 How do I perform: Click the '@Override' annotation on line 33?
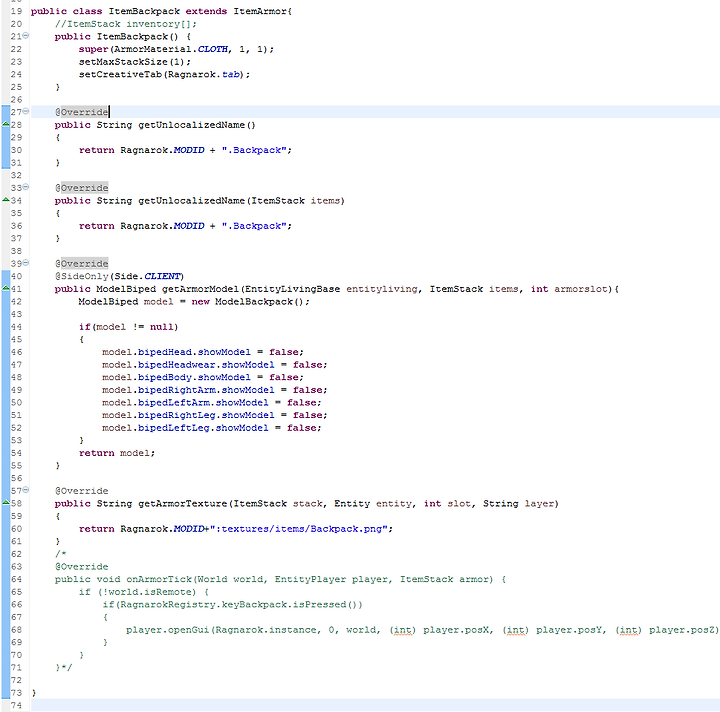click(82, 188)
